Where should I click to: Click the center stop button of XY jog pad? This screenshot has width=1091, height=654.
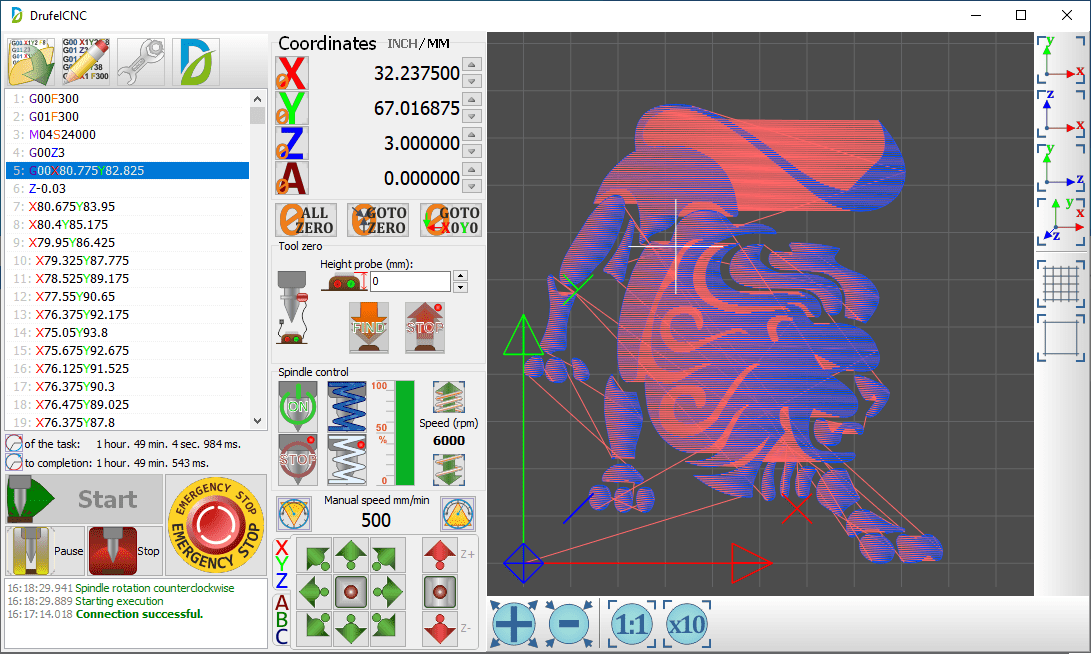(351, 592)
